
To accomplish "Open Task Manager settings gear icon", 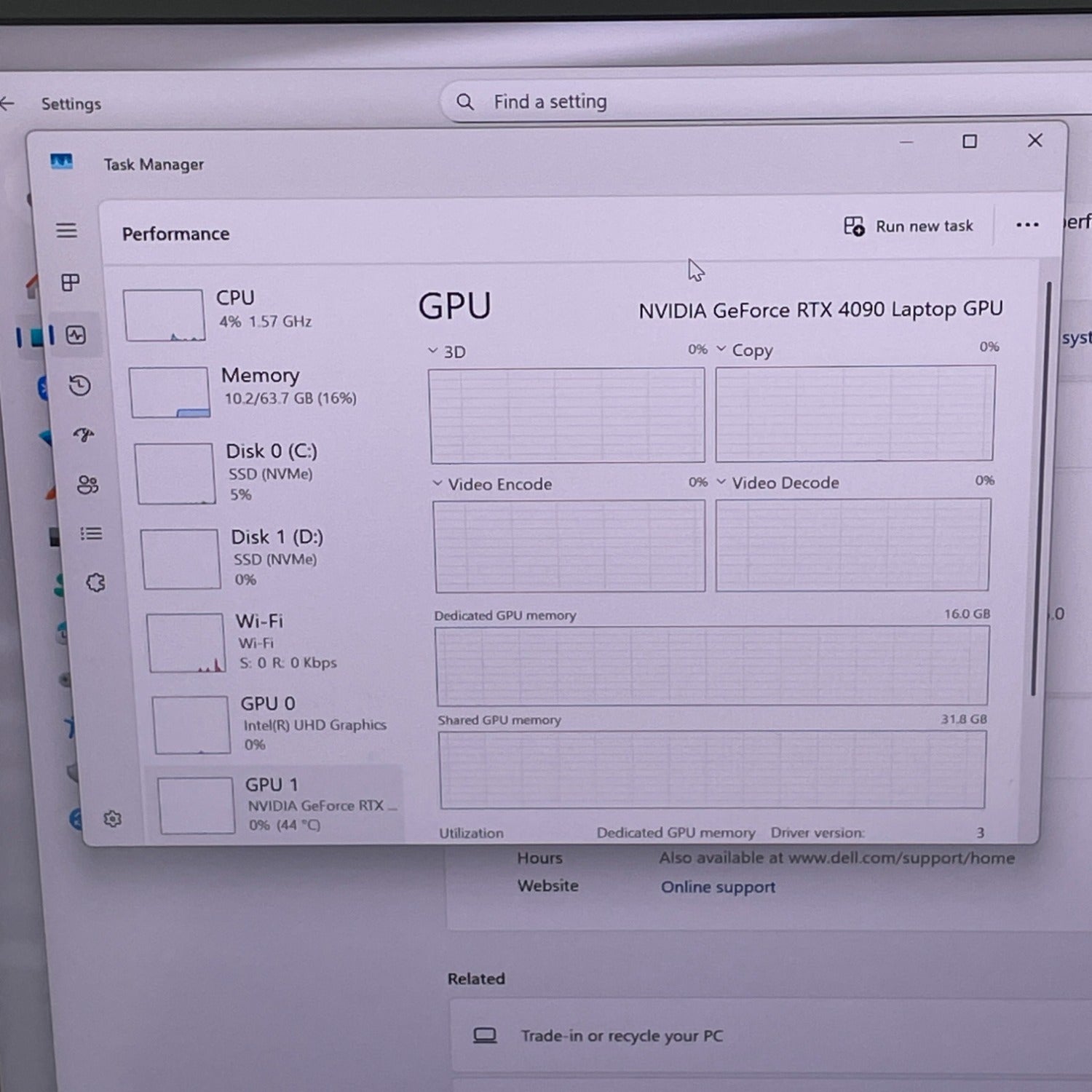I will pyautogui.click(x=112, y=819).
